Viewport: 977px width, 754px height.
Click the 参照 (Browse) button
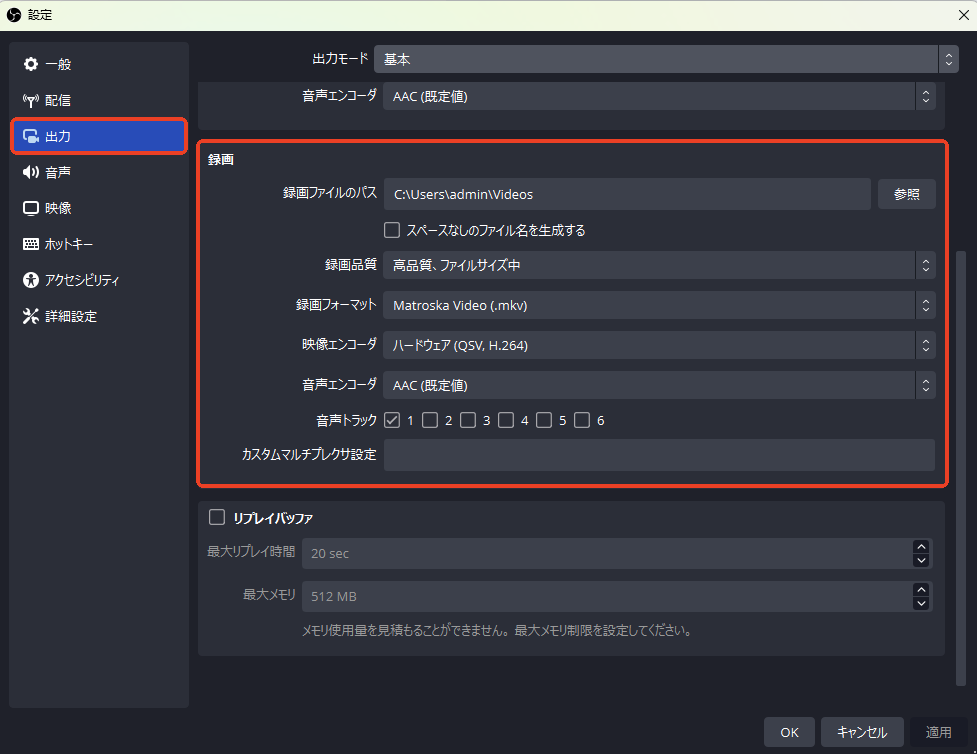(x=906, y=194)
